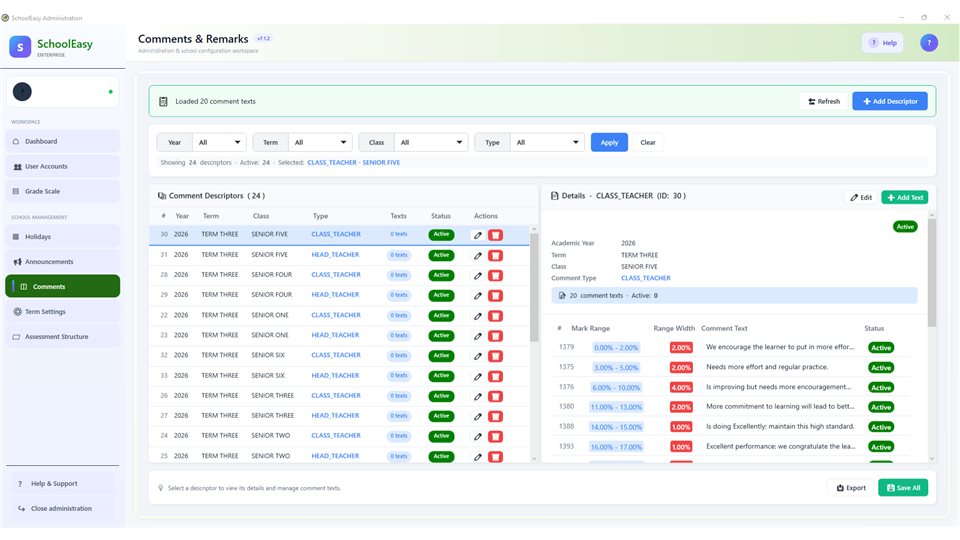Edit descriptor 28 Senior Four class teacher

click(x=478, y=276)
